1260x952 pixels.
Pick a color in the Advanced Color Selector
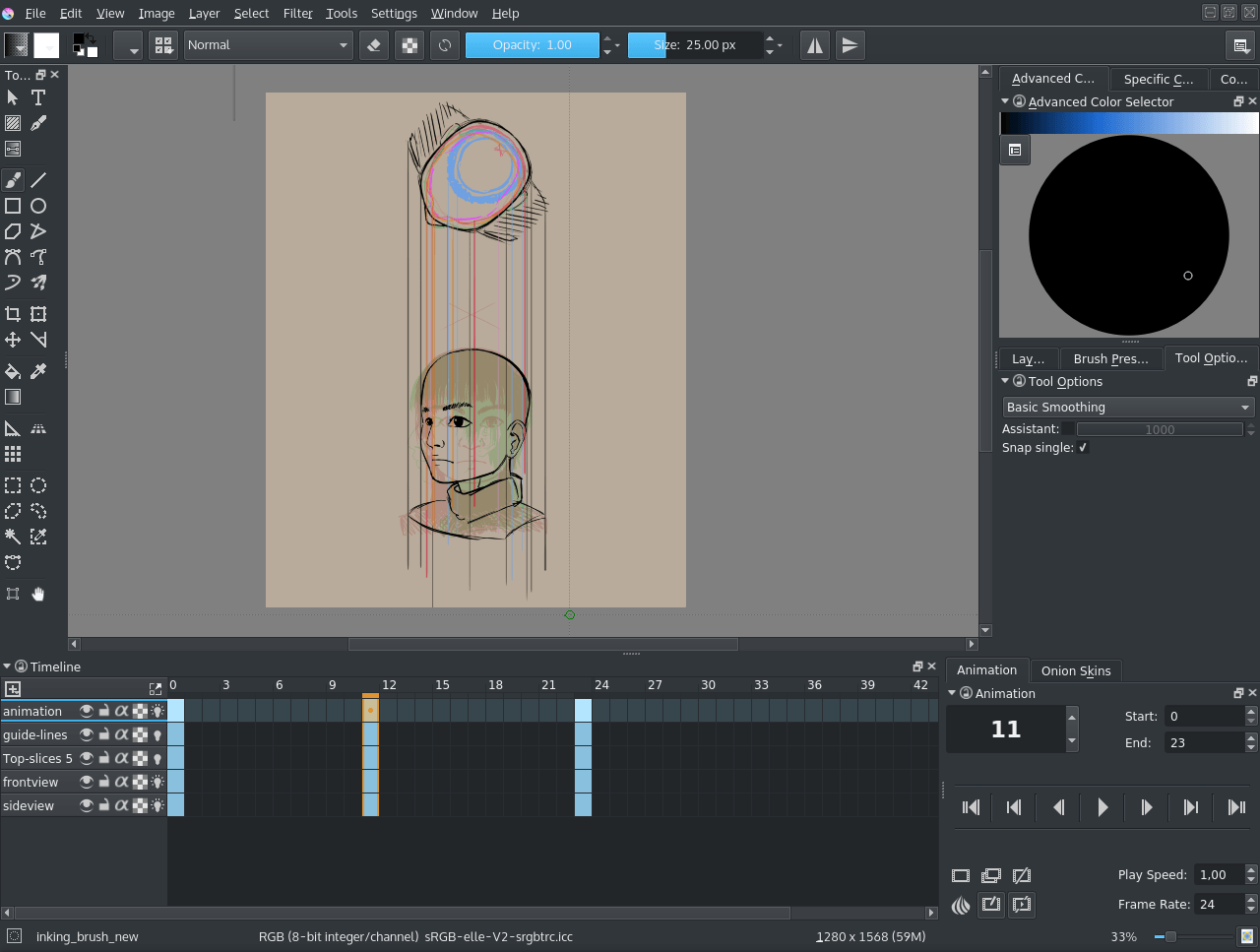[1128, 234]
